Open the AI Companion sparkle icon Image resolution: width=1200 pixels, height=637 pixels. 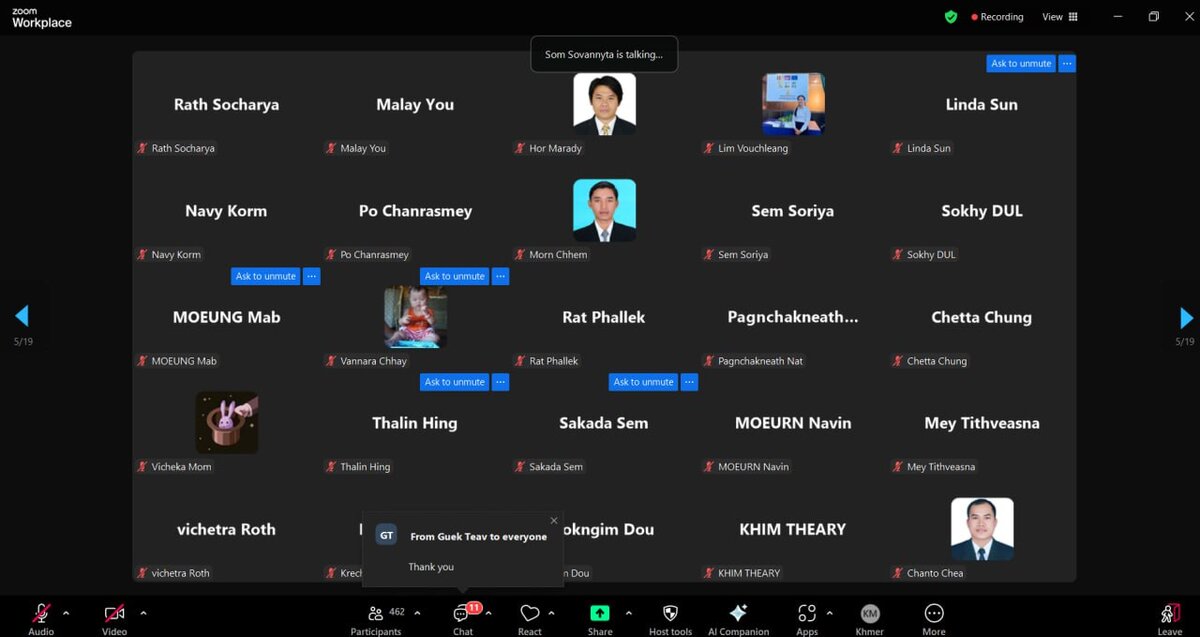[x=739, y=613]
